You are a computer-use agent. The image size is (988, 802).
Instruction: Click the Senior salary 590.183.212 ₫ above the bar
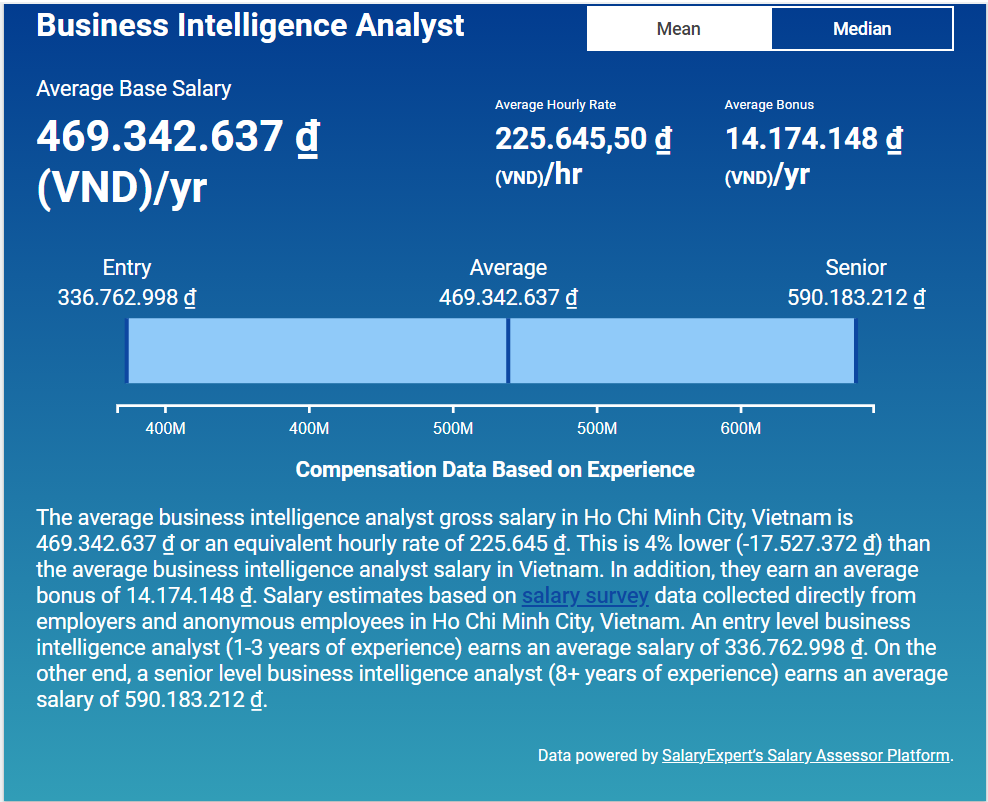[856, 298]
